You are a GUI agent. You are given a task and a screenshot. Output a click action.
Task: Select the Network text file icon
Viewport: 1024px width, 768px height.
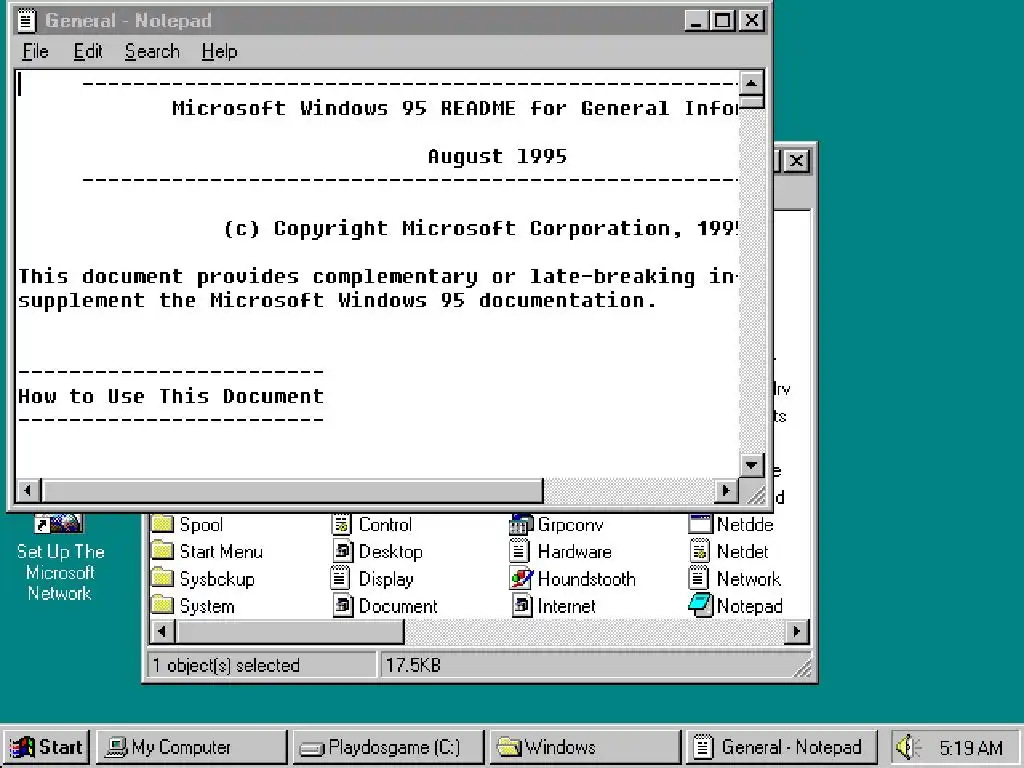(698, 579)
